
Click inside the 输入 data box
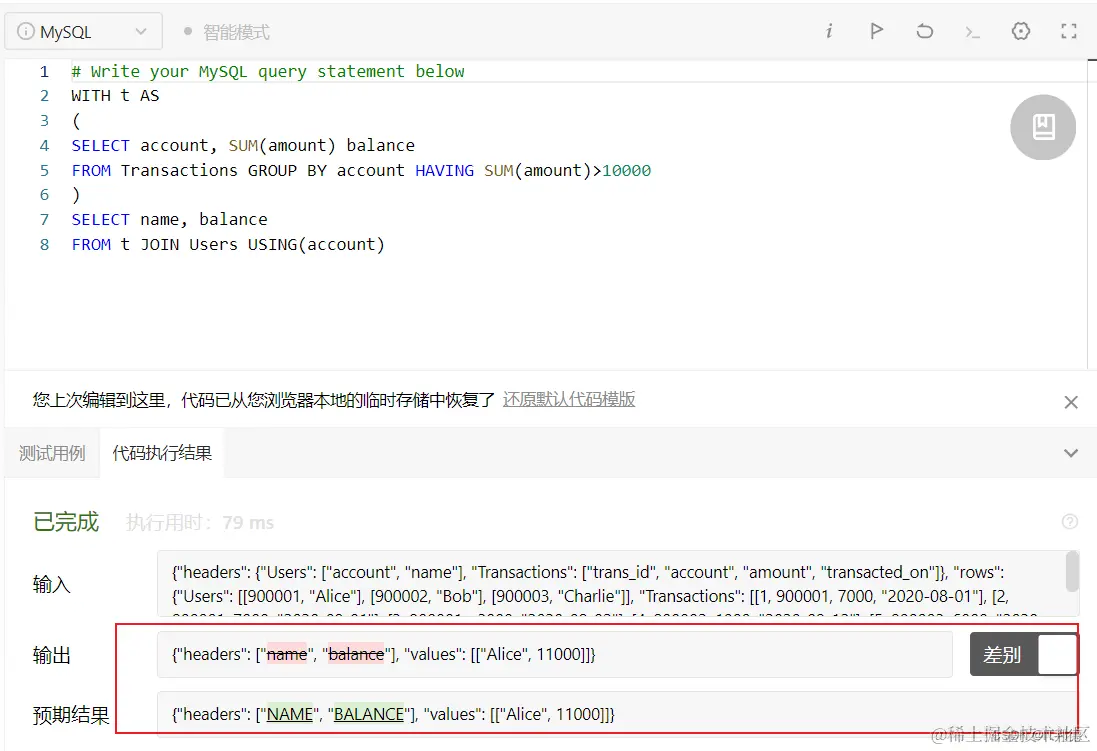click(610, 583)
